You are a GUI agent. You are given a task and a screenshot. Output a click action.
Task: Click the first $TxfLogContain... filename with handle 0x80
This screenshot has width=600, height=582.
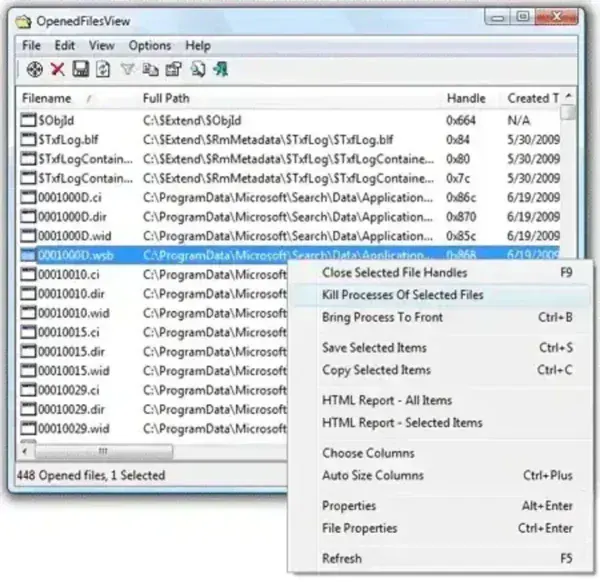(85, 159)
